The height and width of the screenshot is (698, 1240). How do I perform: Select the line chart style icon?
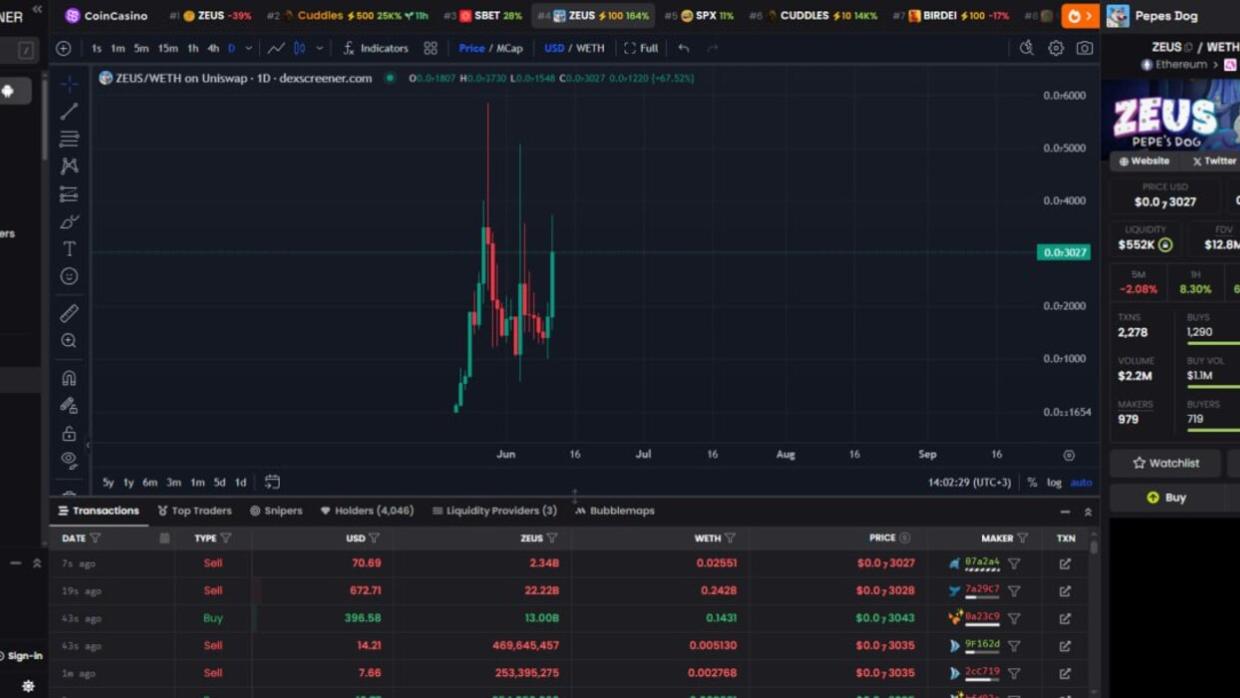pos(276,48)
